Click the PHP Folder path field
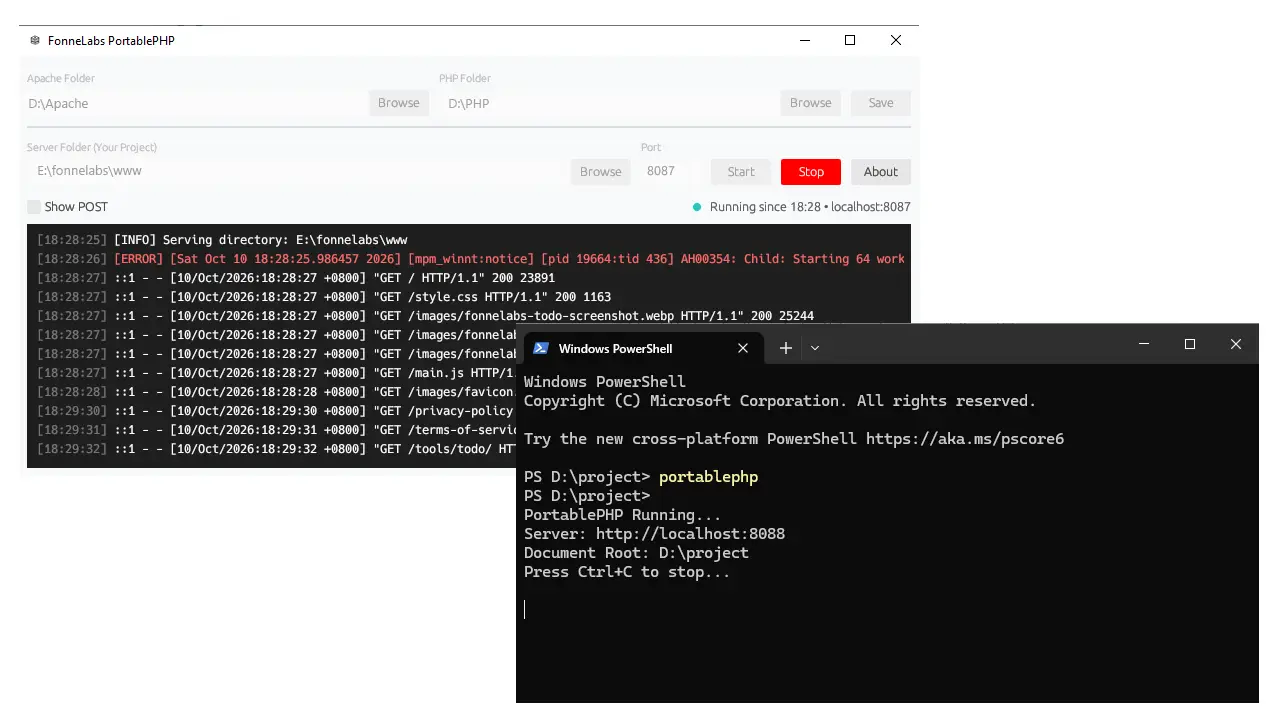1280x720 pixels. (x=609, y=103)
